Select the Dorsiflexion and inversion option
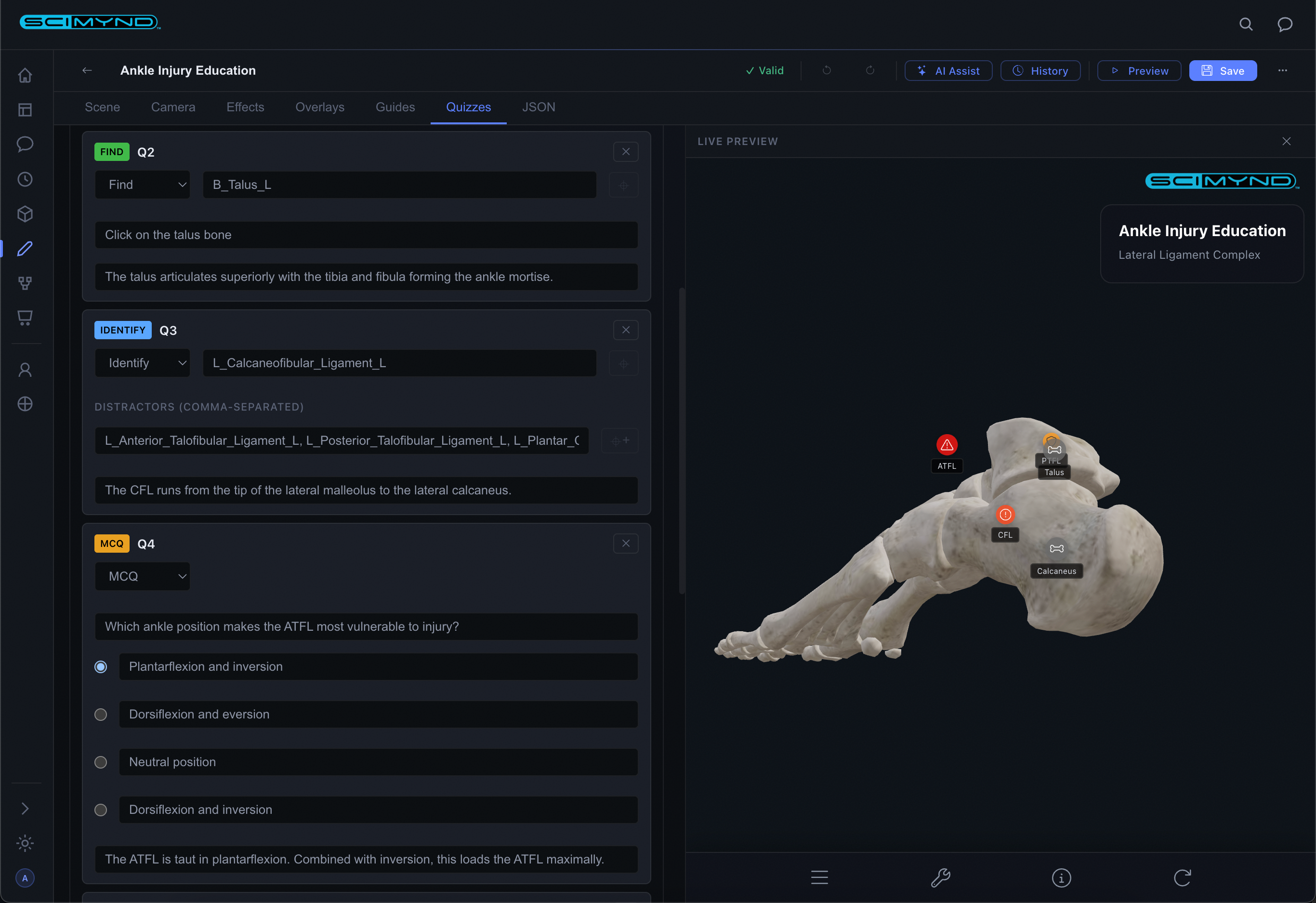1316x903 pixels. coord(101,810)
